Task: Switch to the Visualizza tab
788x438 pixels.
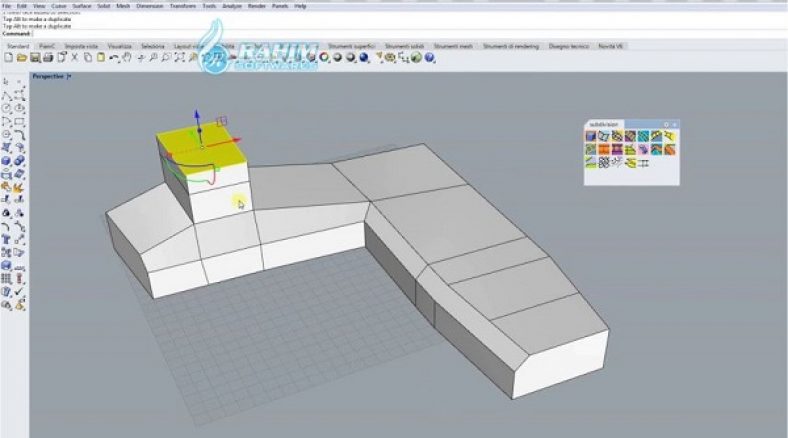Action: (x=120, y=46)
